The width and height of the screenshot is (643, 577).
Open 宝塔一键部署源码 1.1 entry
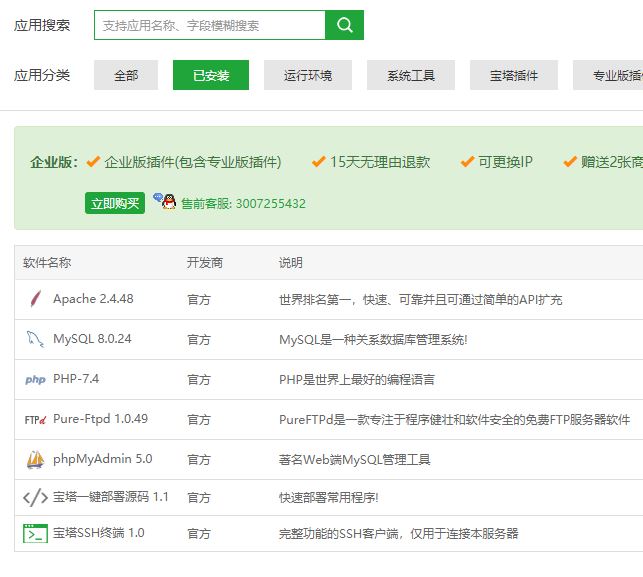pos(111,497)
